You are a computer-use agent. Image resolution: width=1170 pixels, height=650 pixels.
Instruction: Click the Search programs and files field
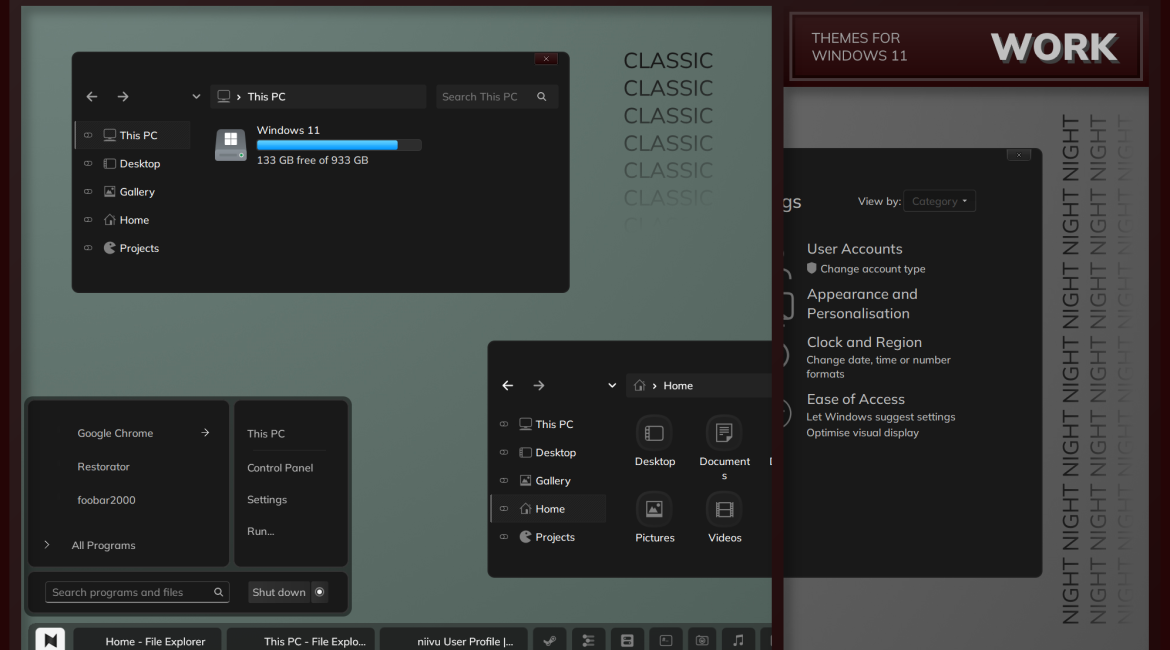tap(130, 592)
